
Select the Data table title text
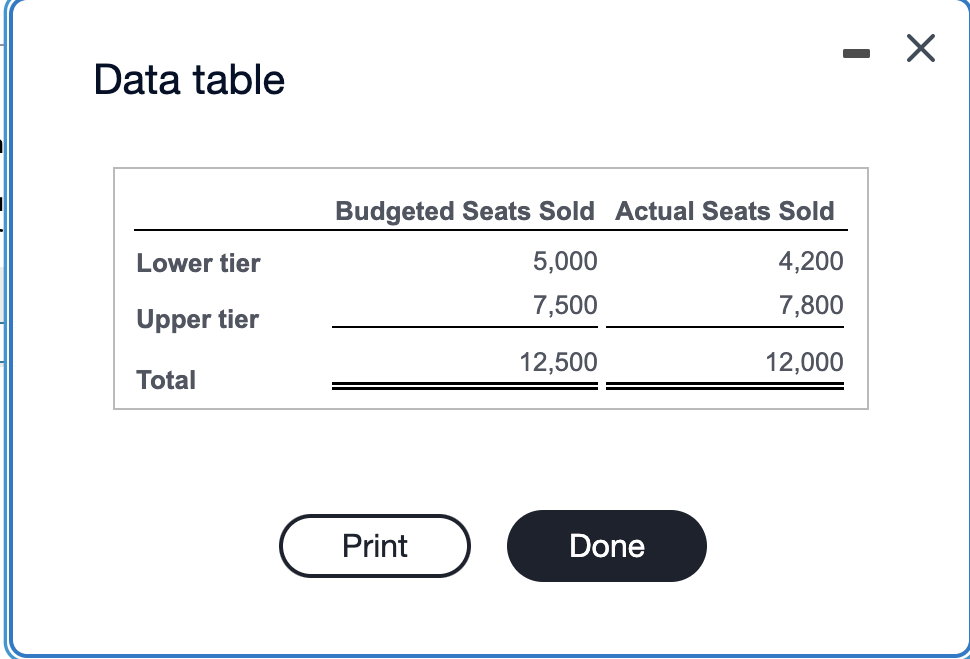point(189,79)
